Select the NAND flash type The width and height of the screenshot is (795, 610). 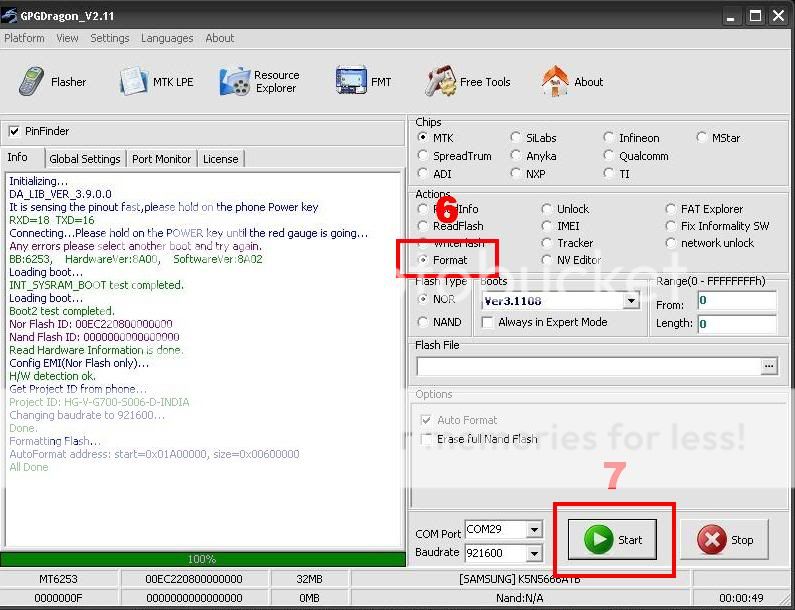(x=423, y=322)
